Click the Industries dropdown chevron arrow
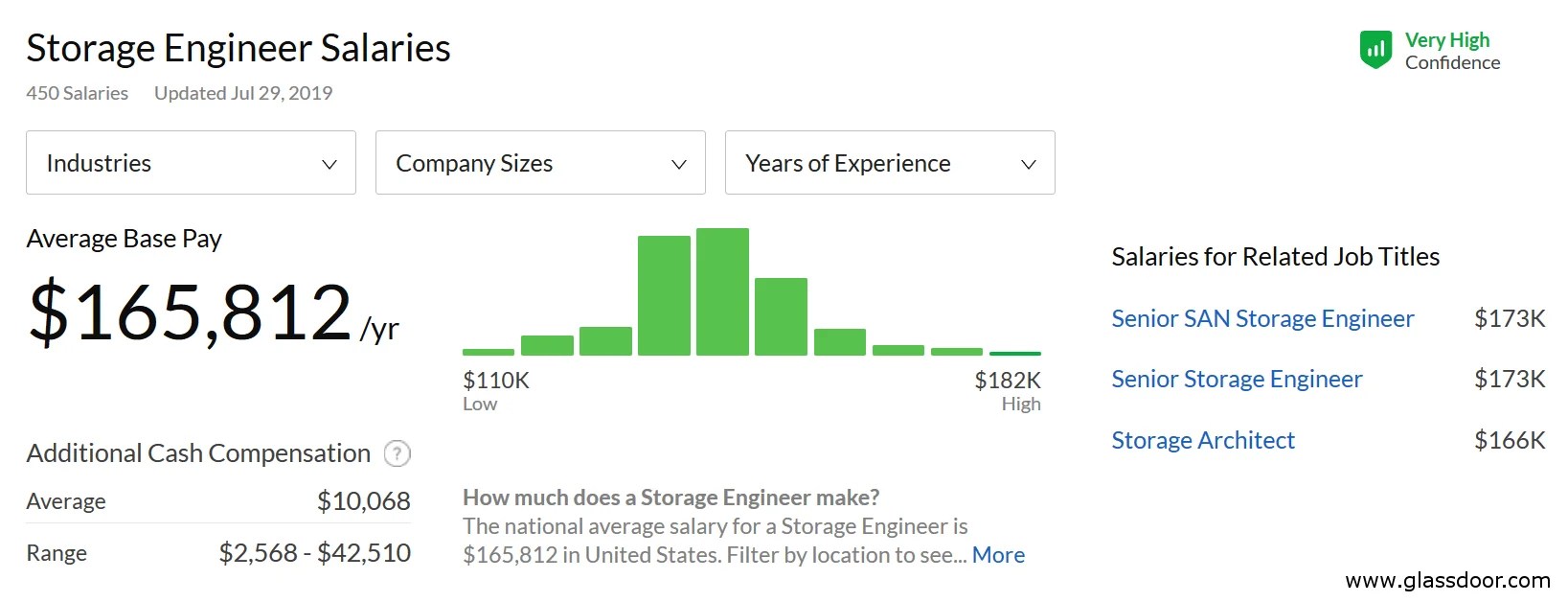 330,163
